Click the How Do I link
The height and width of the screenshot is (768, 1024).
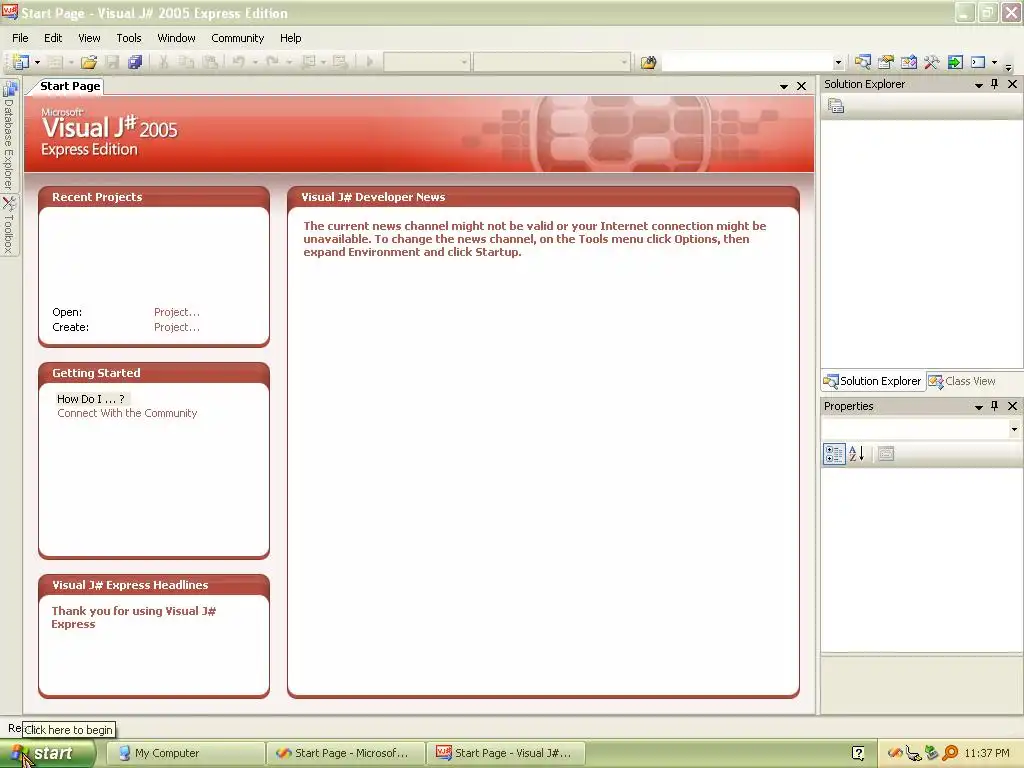point(91,399)
